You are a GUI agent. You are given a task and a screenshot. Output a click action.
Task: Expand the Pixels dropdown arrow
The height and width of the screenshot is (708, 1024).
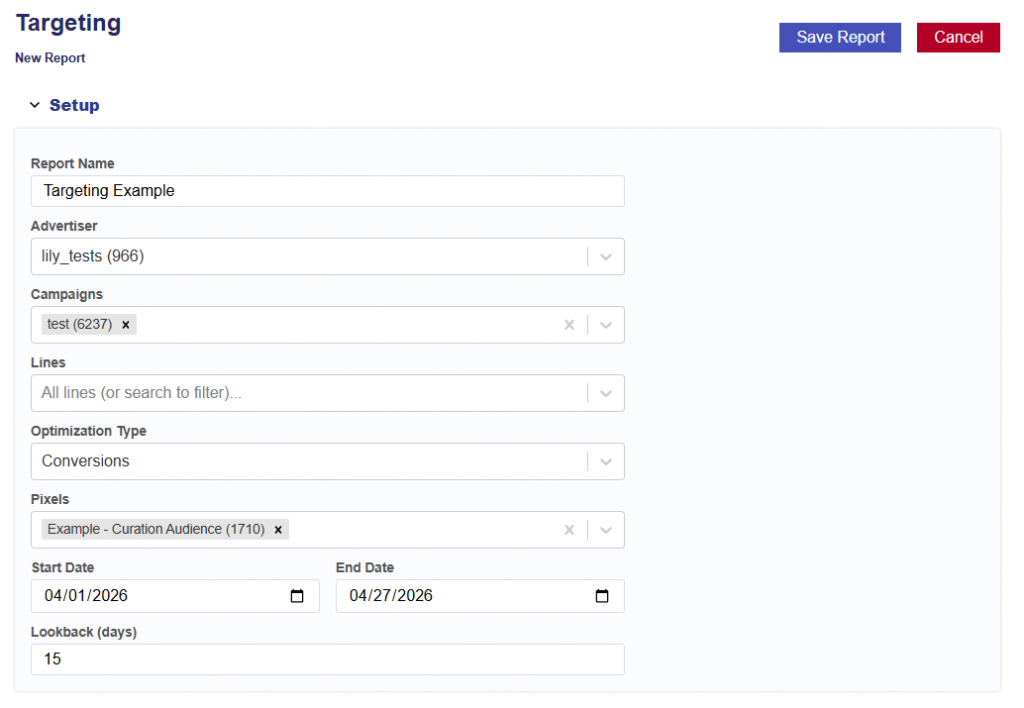[606, 530]
